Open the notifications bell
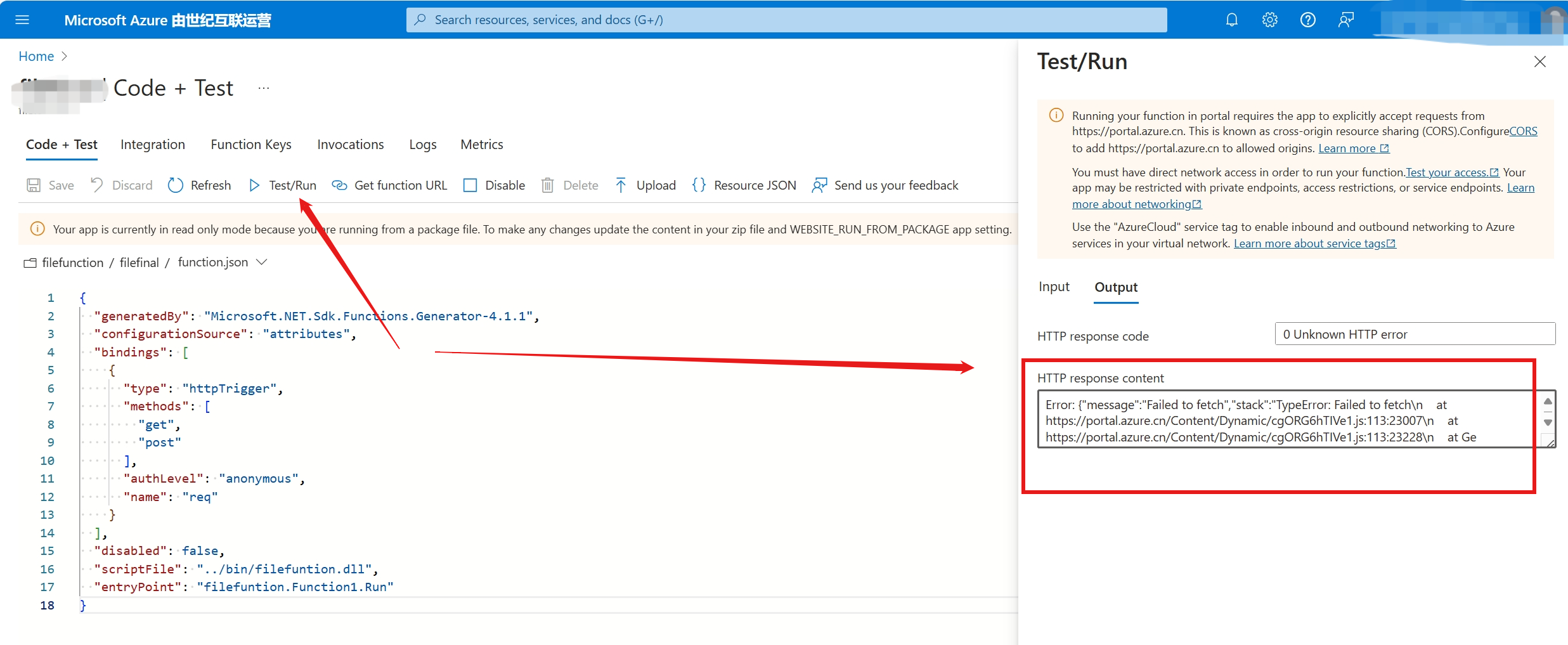This screenshot has width=1568, height=645. 1231,20
